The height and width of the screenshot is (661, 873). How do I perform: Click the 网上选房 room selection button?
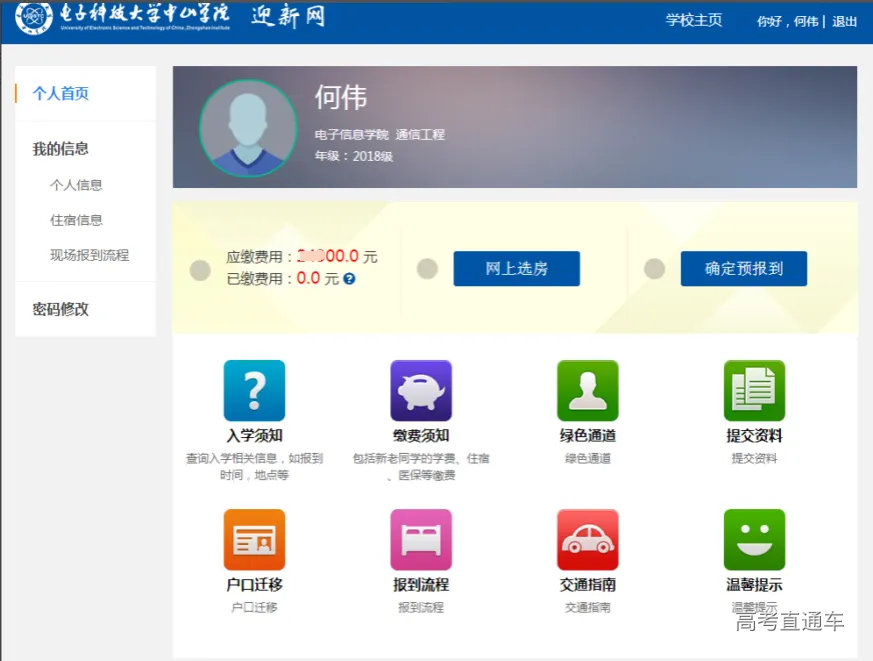coord(517,268)
